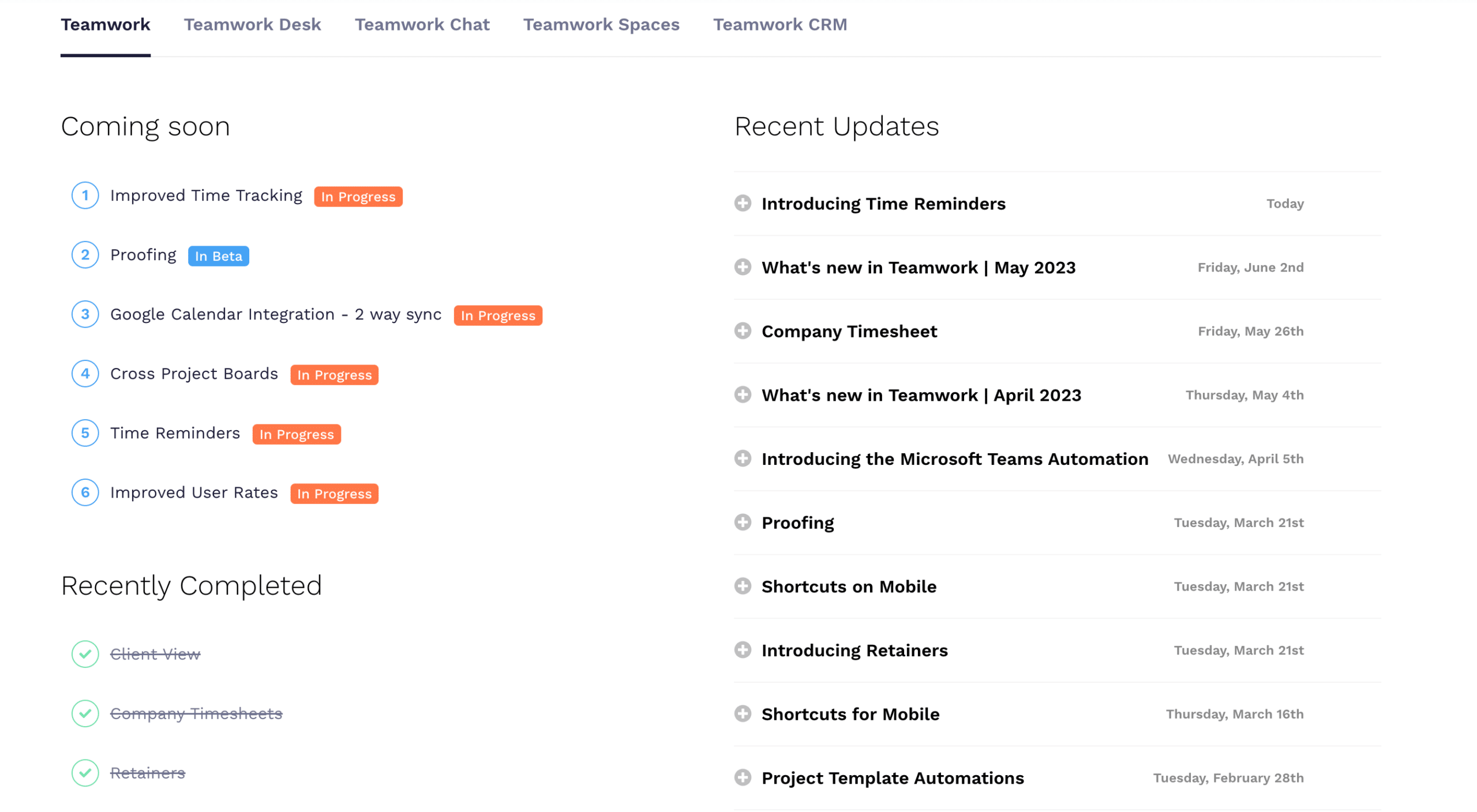Image resolution: width=1477 pixels, height=812 pixels.
Task: Click the Thursday, May 4th date
Action: (1244, 395)
